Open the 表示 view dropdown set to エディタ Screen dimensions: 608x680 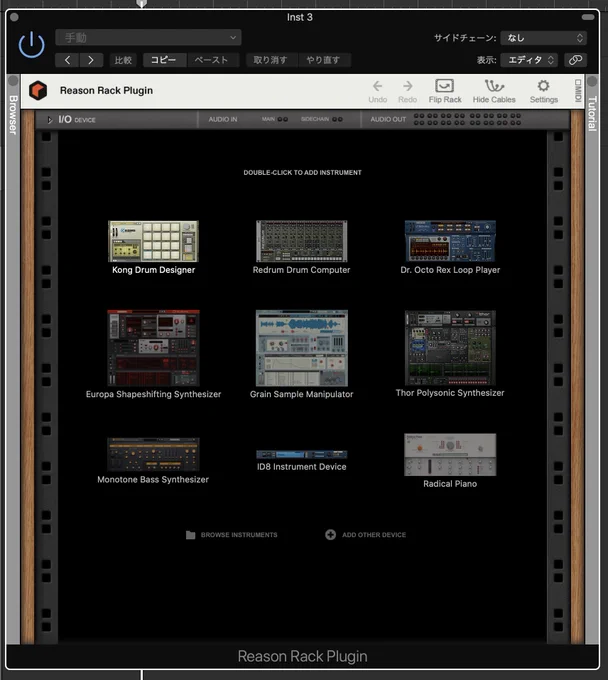529,60
